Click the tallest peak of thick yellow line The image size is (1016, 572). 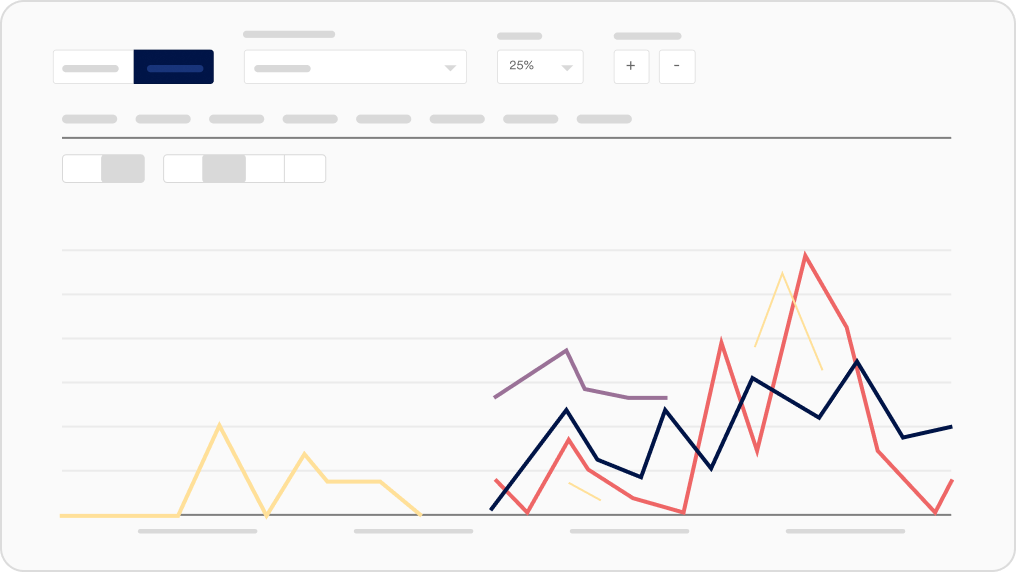coord(219,425)
